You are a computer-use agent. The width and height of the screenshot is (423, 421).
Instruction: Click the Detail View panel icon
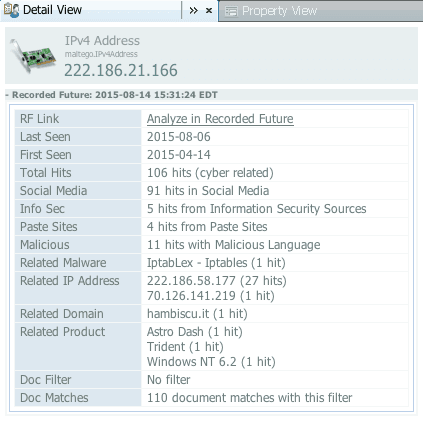pyautogui.click(x=11, y=10)
